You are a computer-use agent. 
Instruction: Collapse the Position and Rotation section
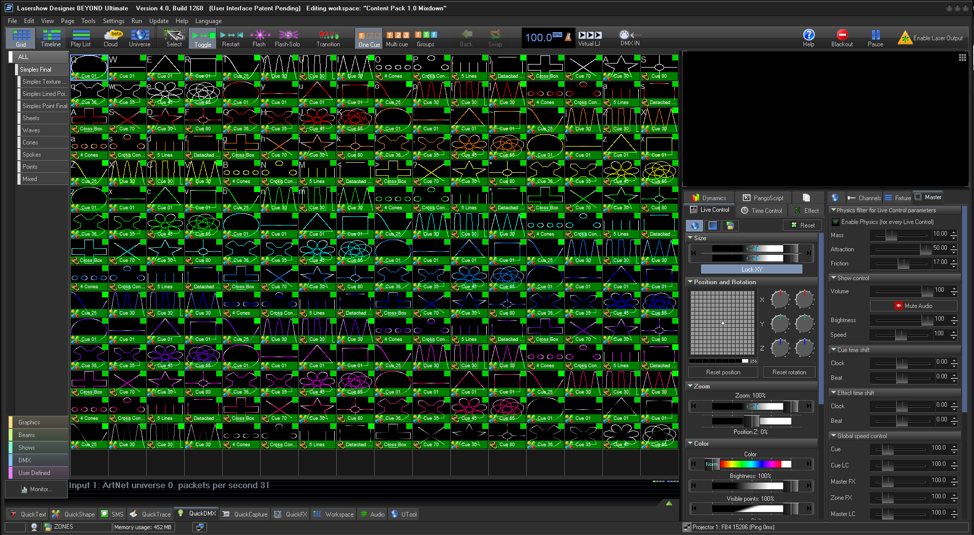pos(691,282)
